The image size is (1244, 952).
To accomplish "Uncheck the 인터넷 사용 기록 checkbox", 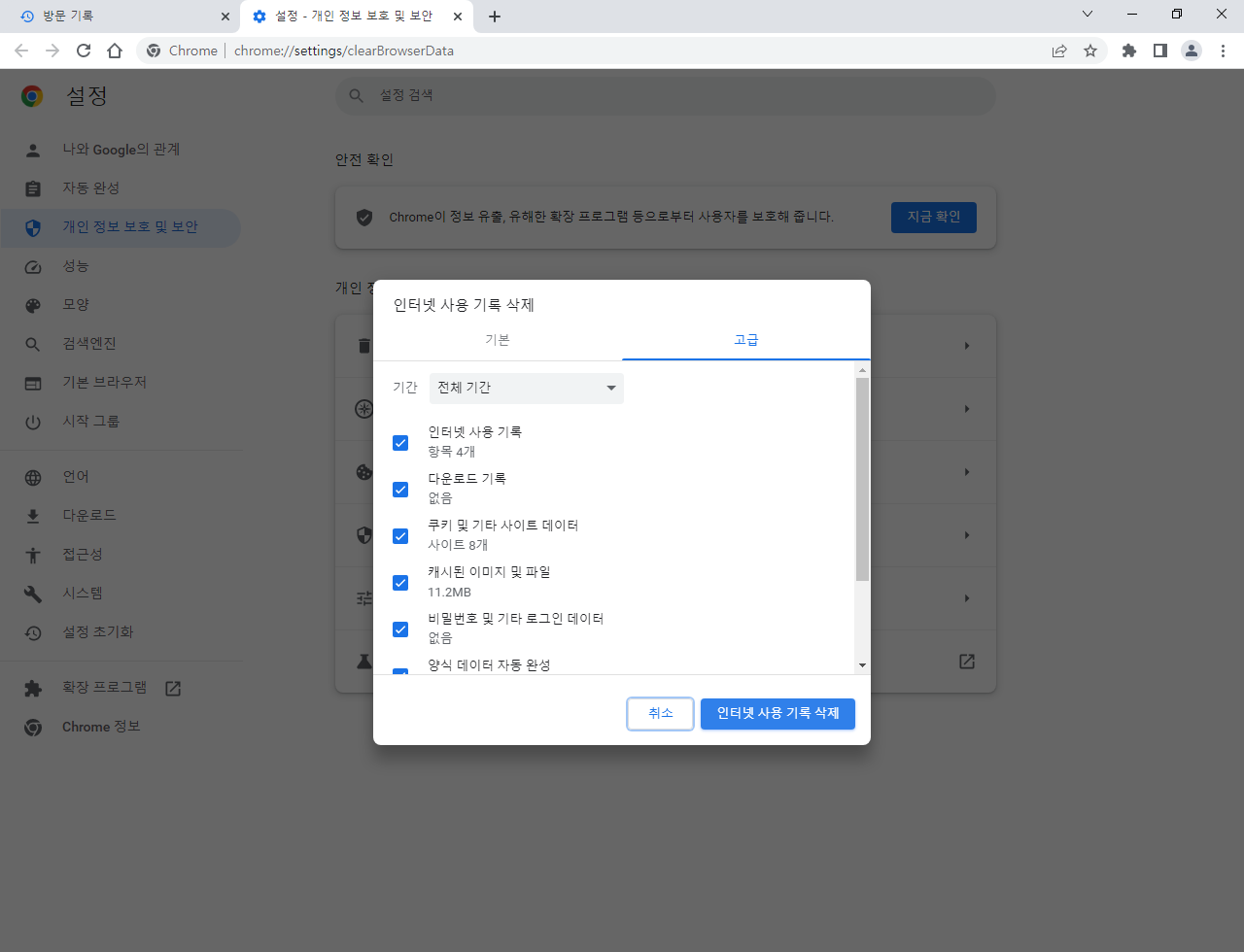I will (x=400, y=443).
